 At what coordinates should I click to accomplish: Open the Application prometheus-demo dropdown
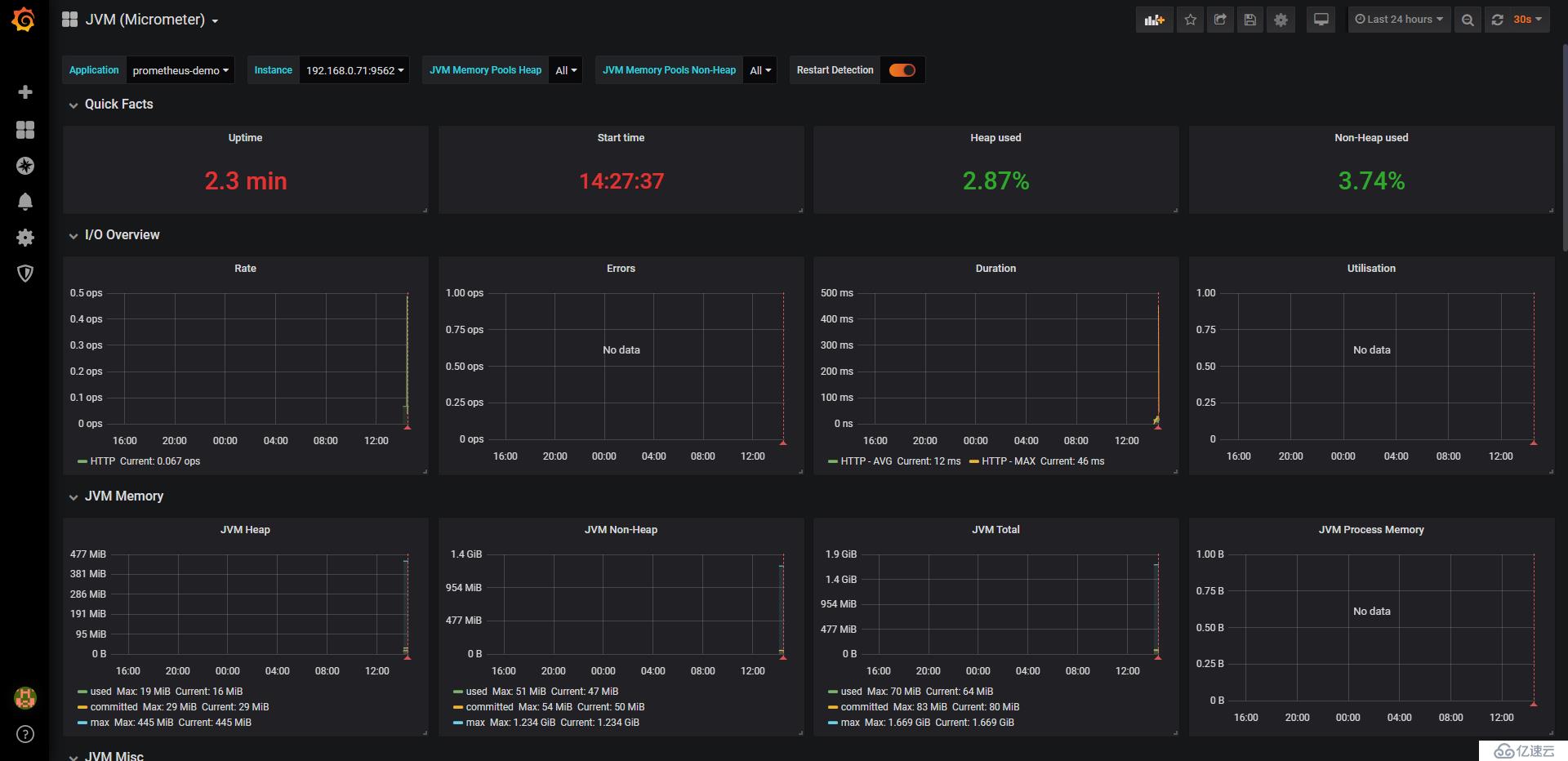coord(180,70)
